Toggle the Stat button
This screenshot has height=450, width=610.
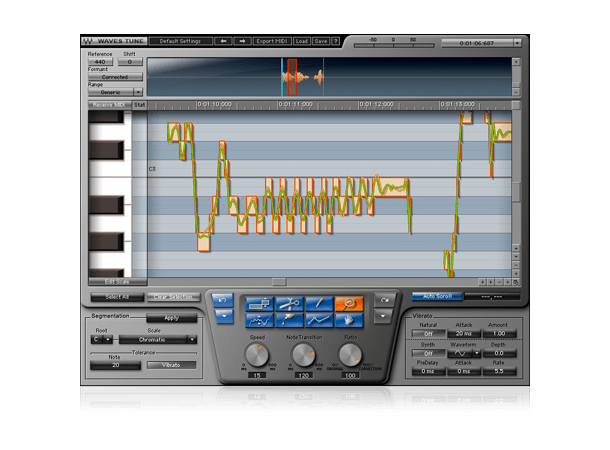(139, 105)
